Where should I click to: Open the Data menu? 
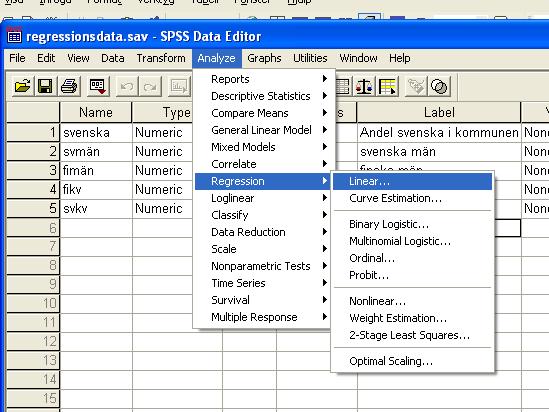click(112, 58)
